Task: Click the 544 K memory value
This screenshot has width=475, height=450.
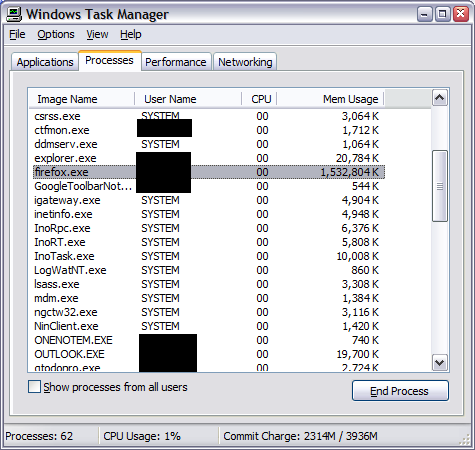Action: [365, 186]
